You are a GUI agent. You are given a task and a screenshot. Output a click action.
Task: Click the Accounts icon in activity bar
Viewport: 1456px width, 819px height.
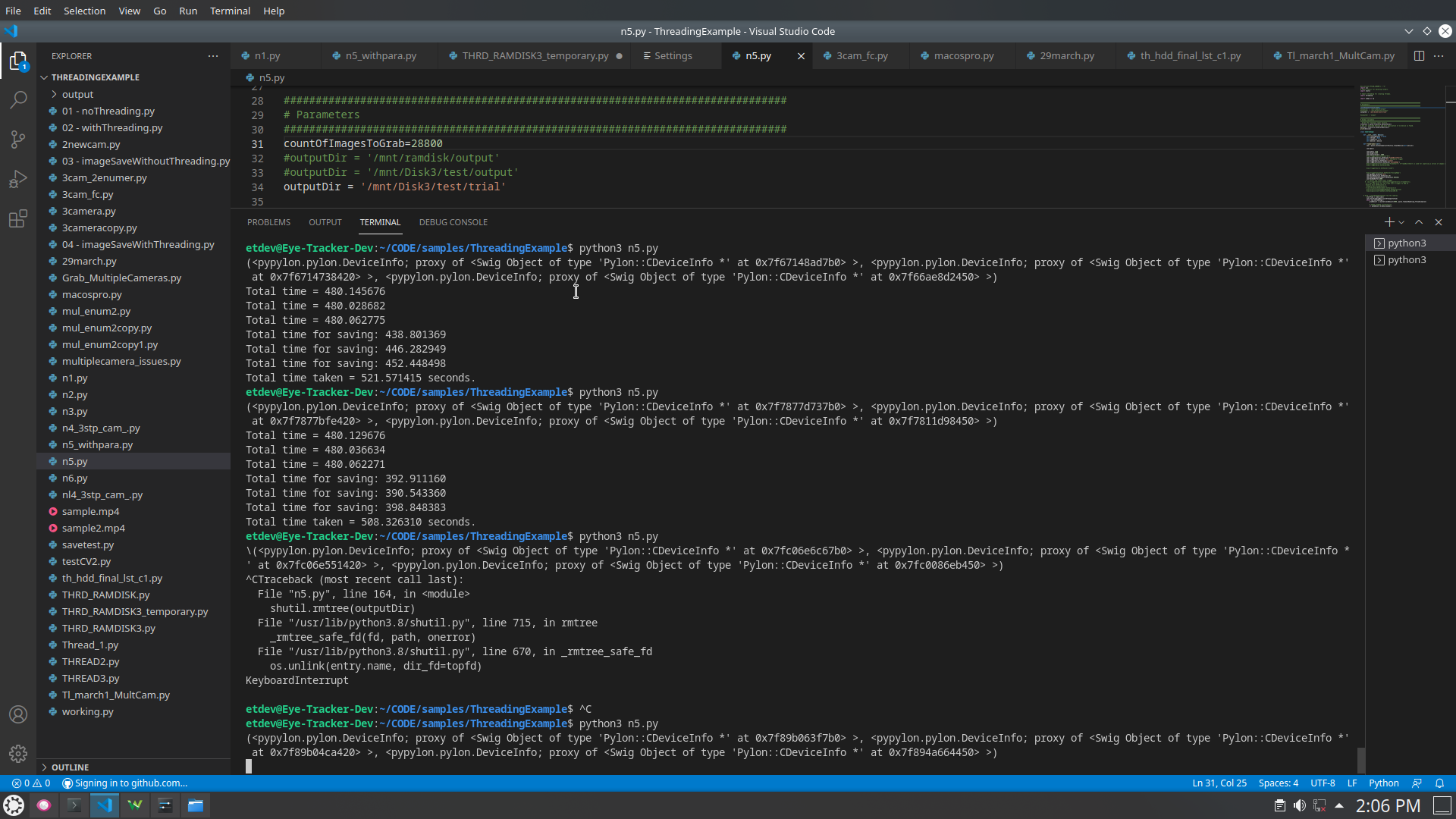pyautogui.click(x=18, y=714)
